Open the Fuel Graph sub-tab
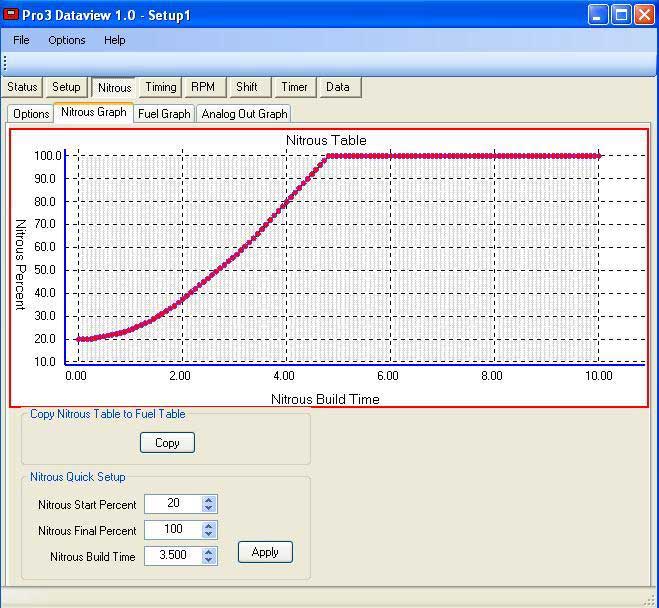This screenshot has width=659, height=608. point(164,114)
